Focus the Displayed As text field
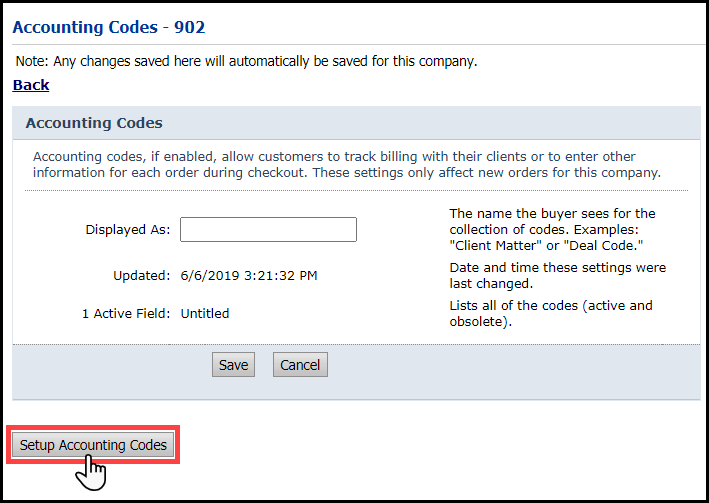Viewport: 709px width, 503px height. [268, 229]
